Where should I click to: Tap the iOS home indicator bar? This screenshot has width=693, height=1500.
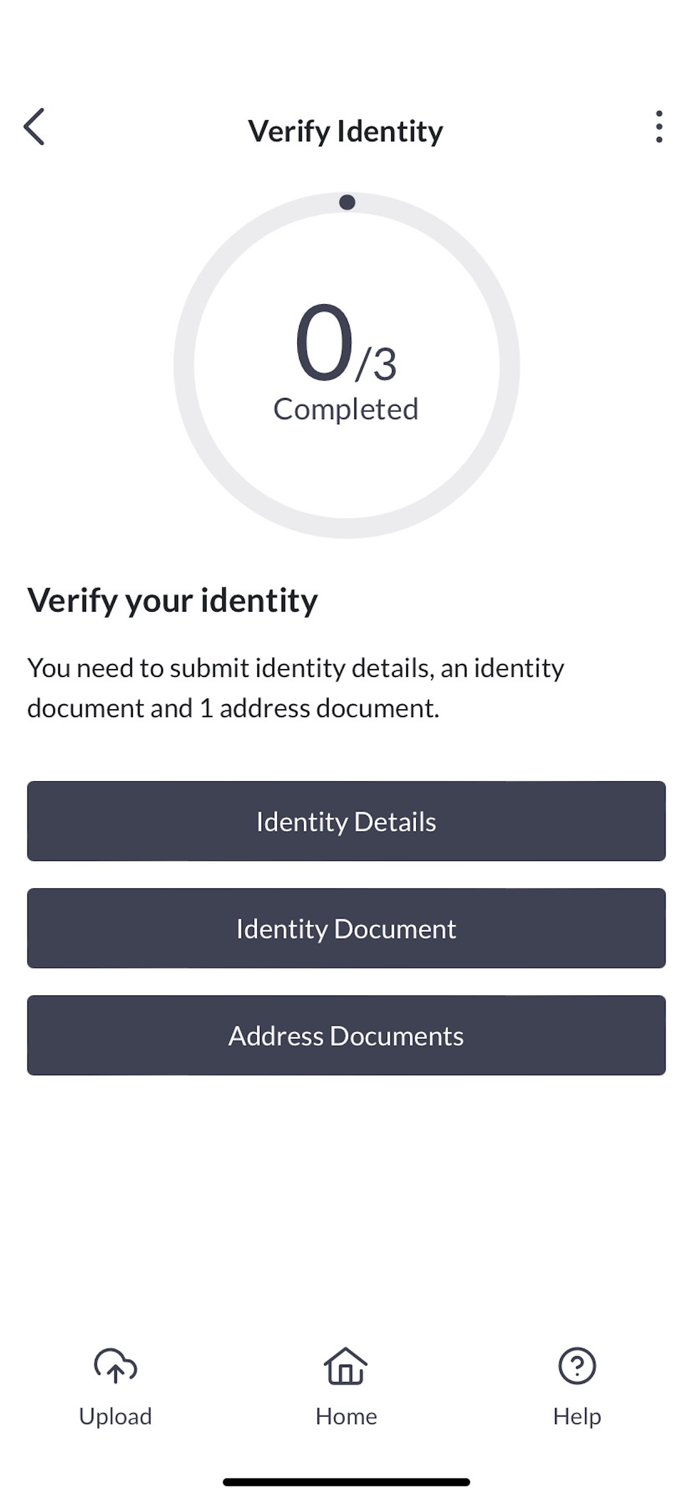point(346,1482)
